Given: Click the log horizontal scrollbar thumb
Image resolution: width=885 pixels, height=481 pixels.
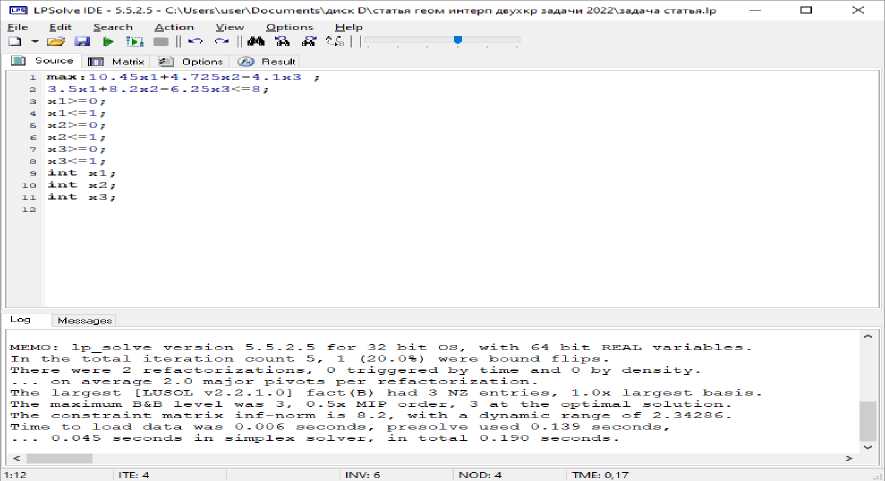Looking at the screenshot, I should click(59, 458).
